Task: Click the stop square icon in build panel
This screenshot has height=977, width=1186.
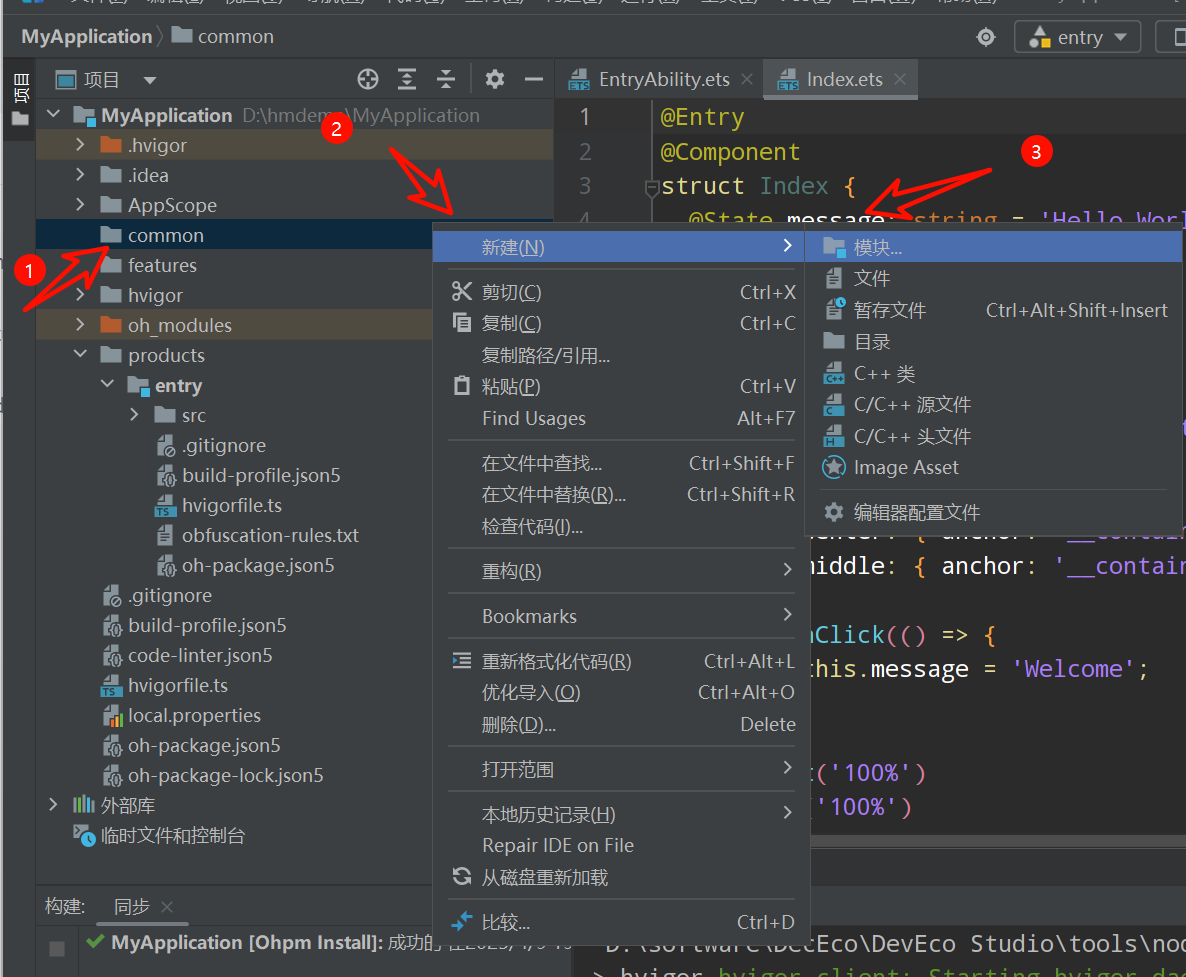Action: tap(57, 948)
